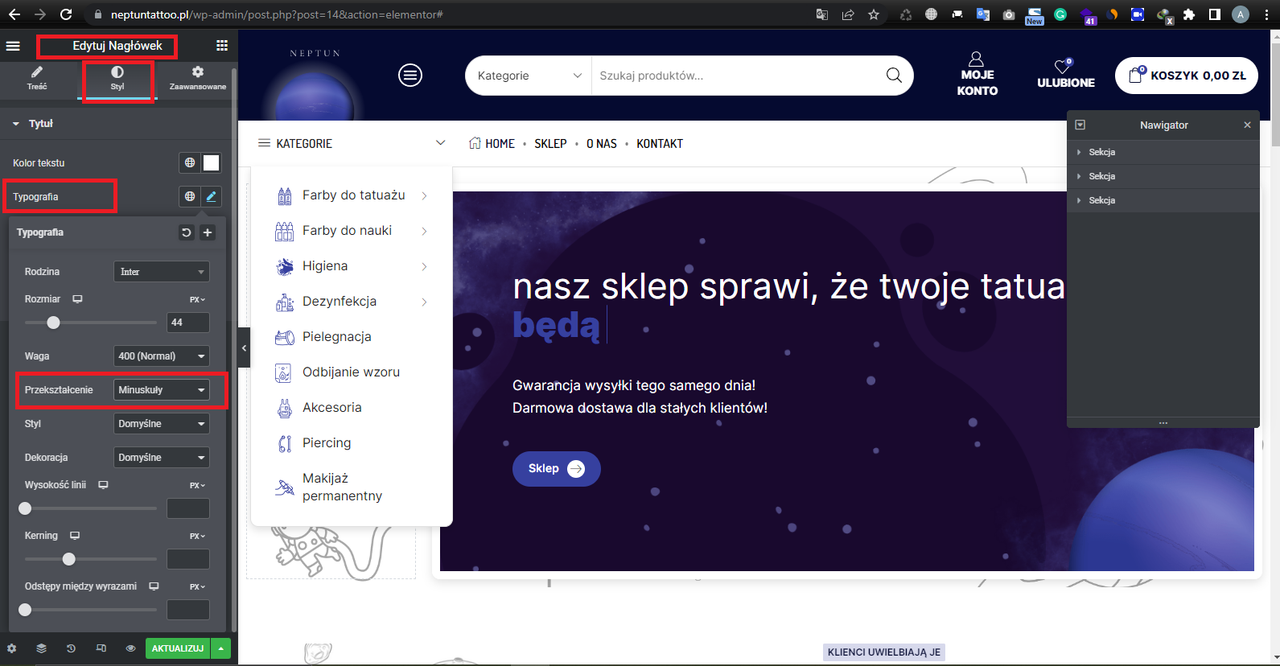This screenshot has width=1280, height=666.
Task: Click the round menu icon in site header
Action: coord(410,75)
